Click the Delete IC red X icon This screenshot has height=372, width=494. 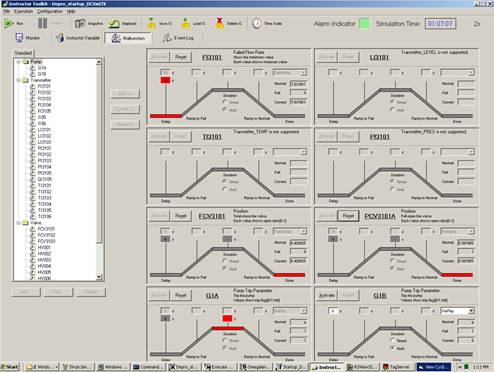click(x=219, y=23)
